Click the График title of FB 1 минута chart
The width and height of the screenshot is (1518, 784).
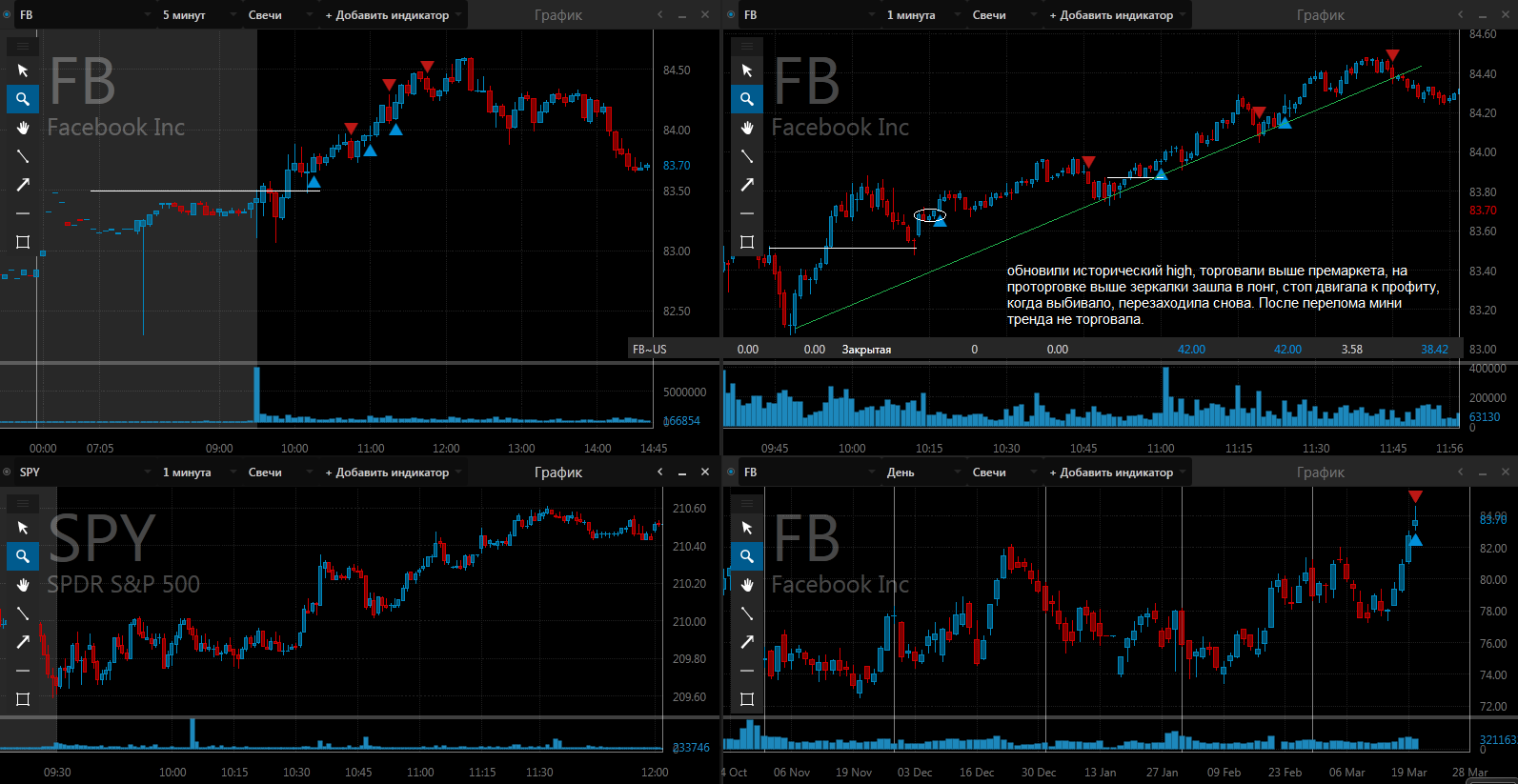1321,15
